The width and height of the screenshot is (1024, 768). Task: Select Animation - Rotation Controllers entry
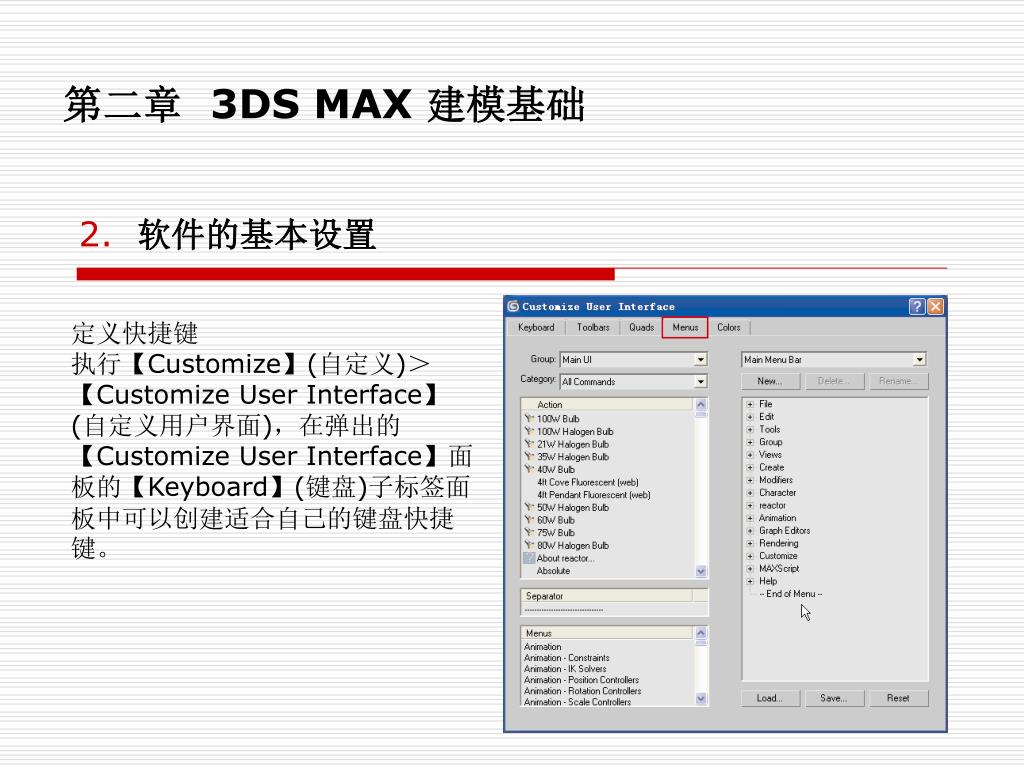click(x=583, y=691)
